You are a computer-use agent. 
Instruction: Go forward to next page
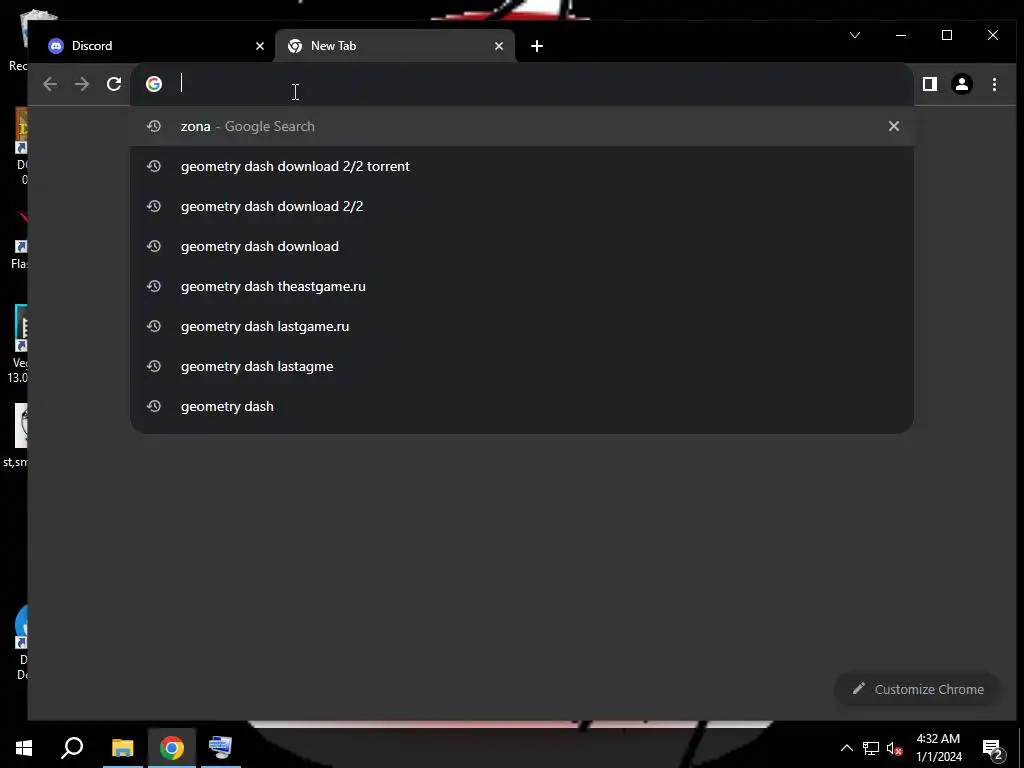click(x=82, y=84)
